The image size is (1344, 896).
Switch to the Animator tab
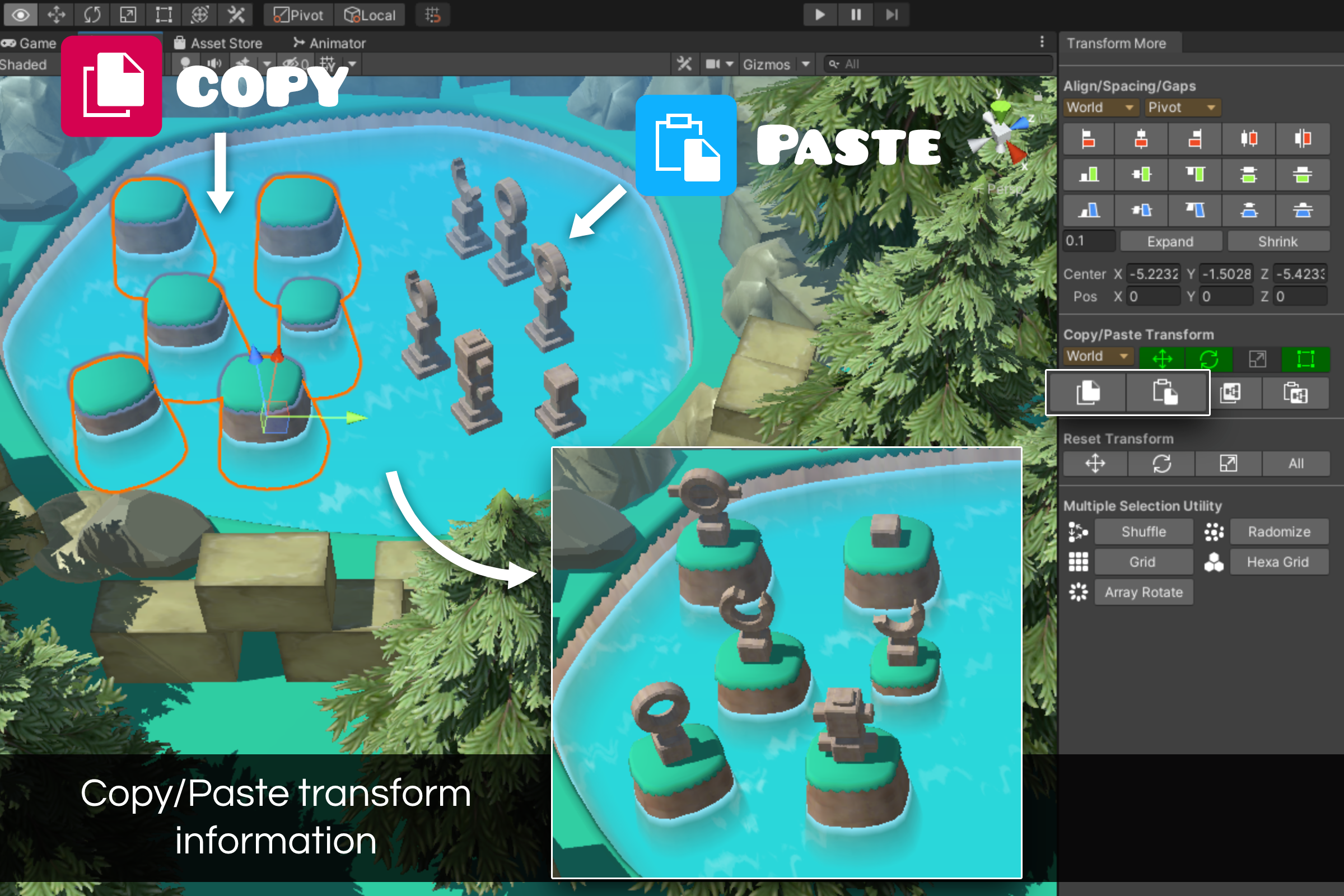pos(330,44)
